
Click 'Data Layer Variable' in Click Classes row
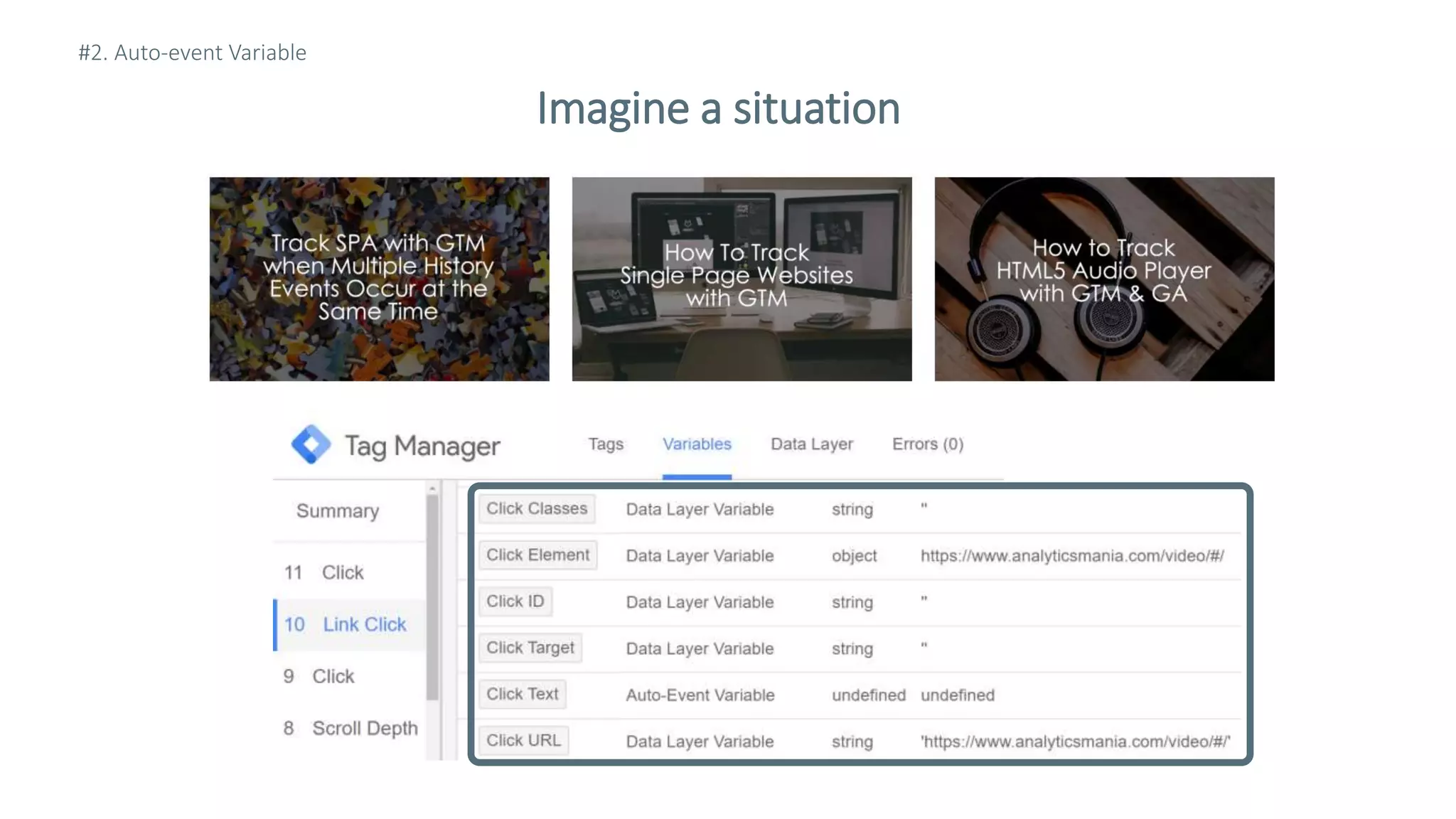tap(700, 510)
